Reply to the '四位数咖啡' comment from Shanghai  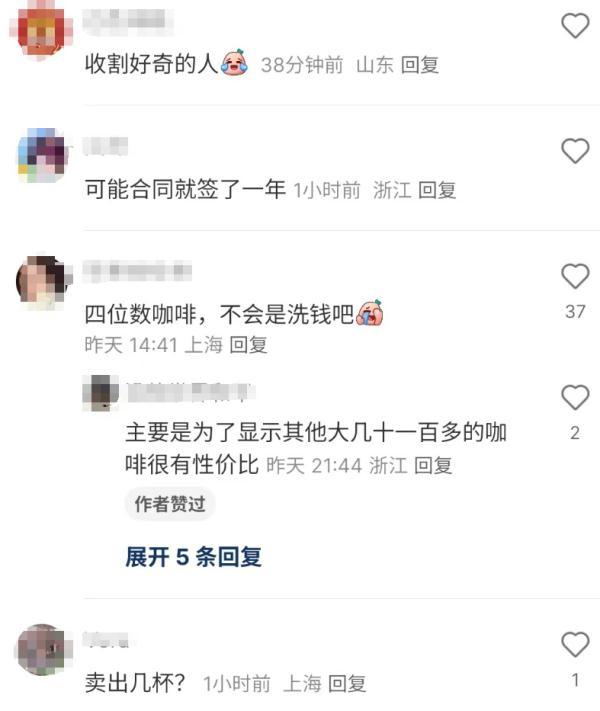[248, 345]
